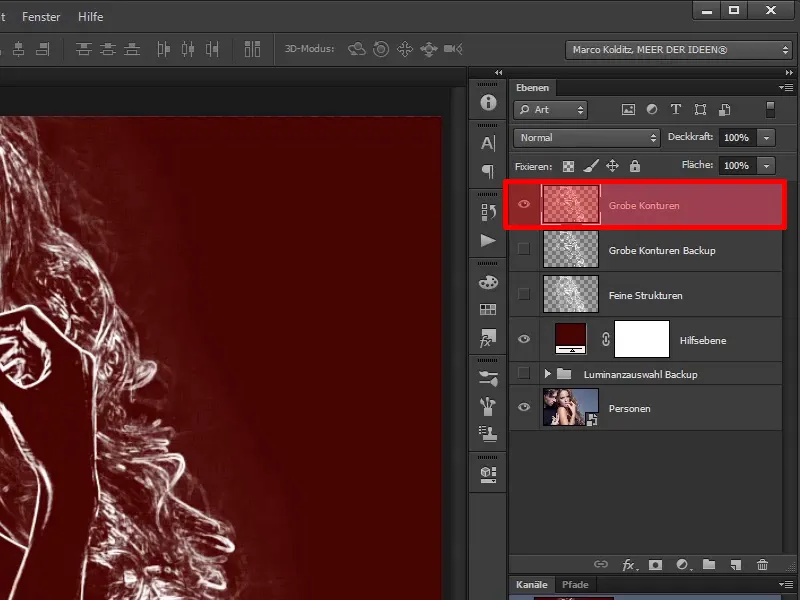Show the Grobe Konturen Backup layer
The height and width of the screenshot is (600, 800).
(523, 249)
